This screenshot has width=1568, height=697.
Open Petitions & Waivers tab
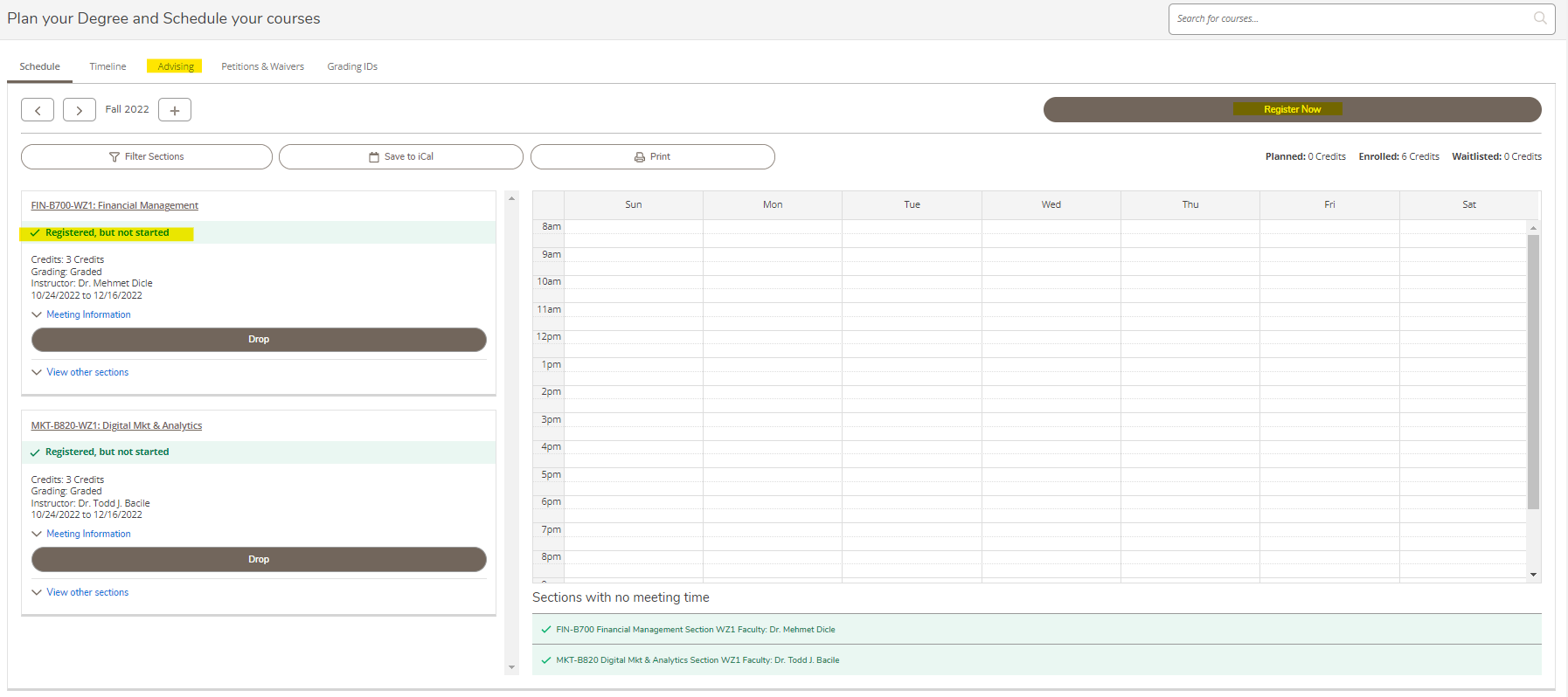[x=262, y=66]
